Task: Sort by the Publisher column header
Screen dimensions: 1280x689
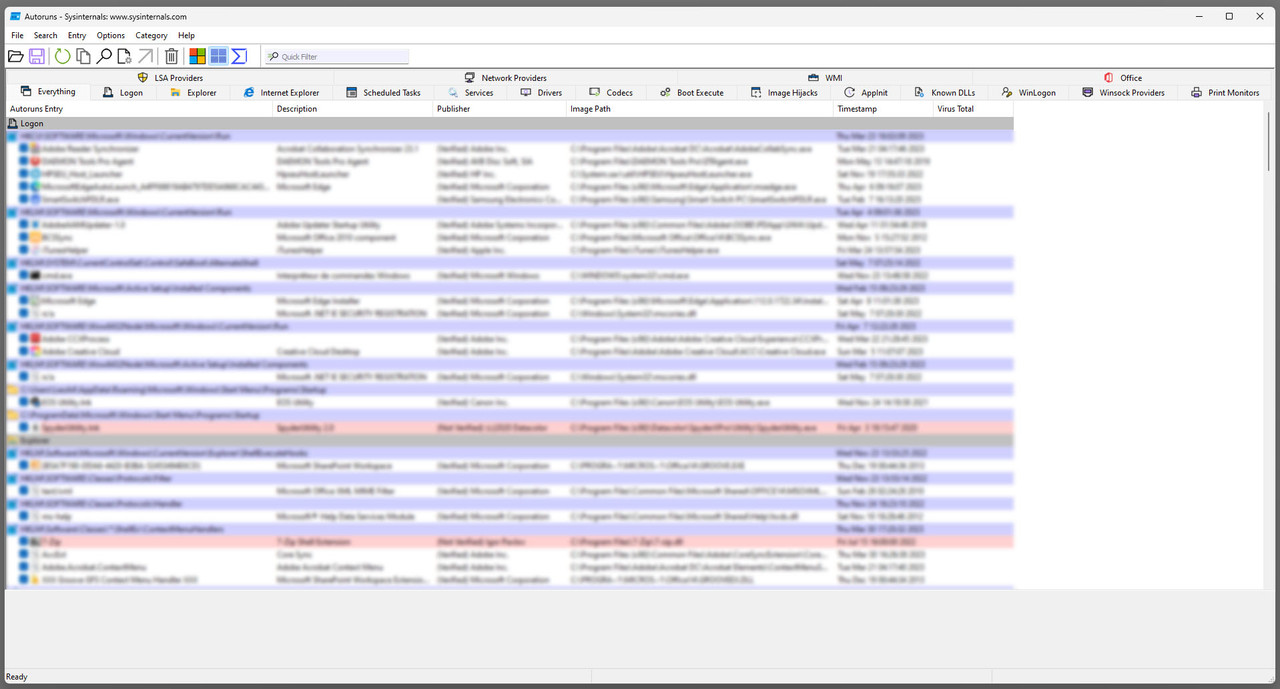Action: click(x=500, y=109)
